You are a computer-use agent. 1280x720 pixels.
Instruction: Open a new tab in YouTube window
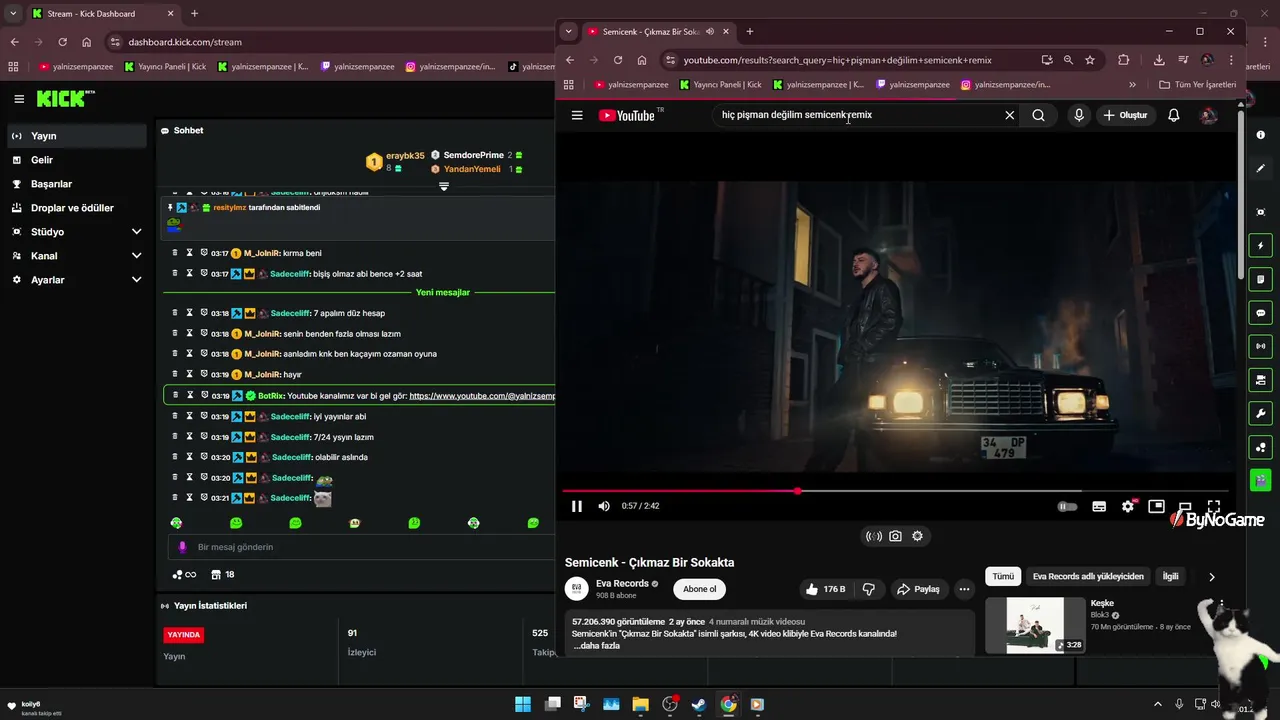(x=750, y=31)
